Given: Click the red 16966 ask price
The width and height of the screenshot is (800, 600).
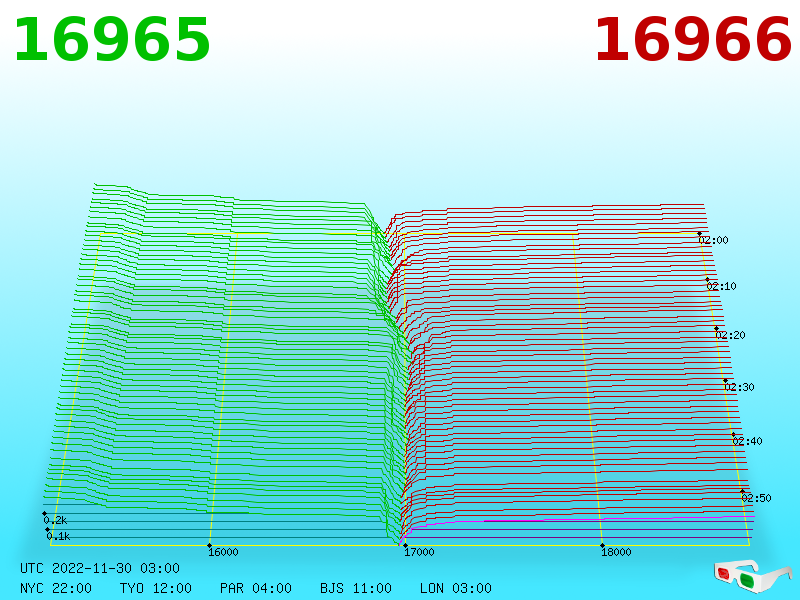Looking at the screenshot, I should click(693, 39).
